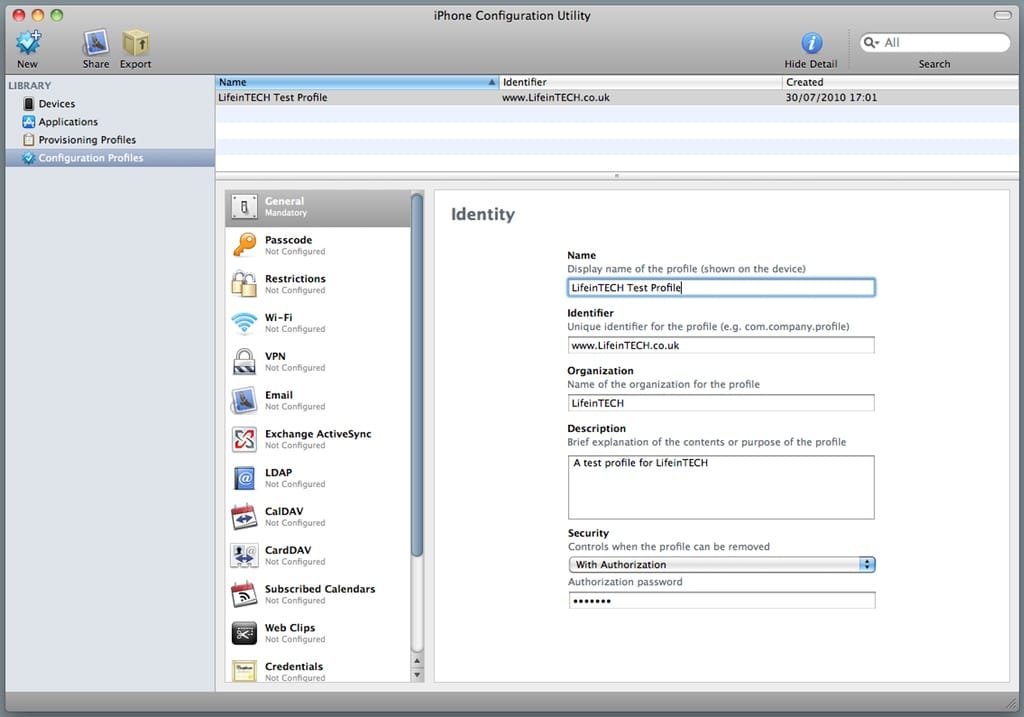Click the Web Clips scissors icon

pos(244,633)
